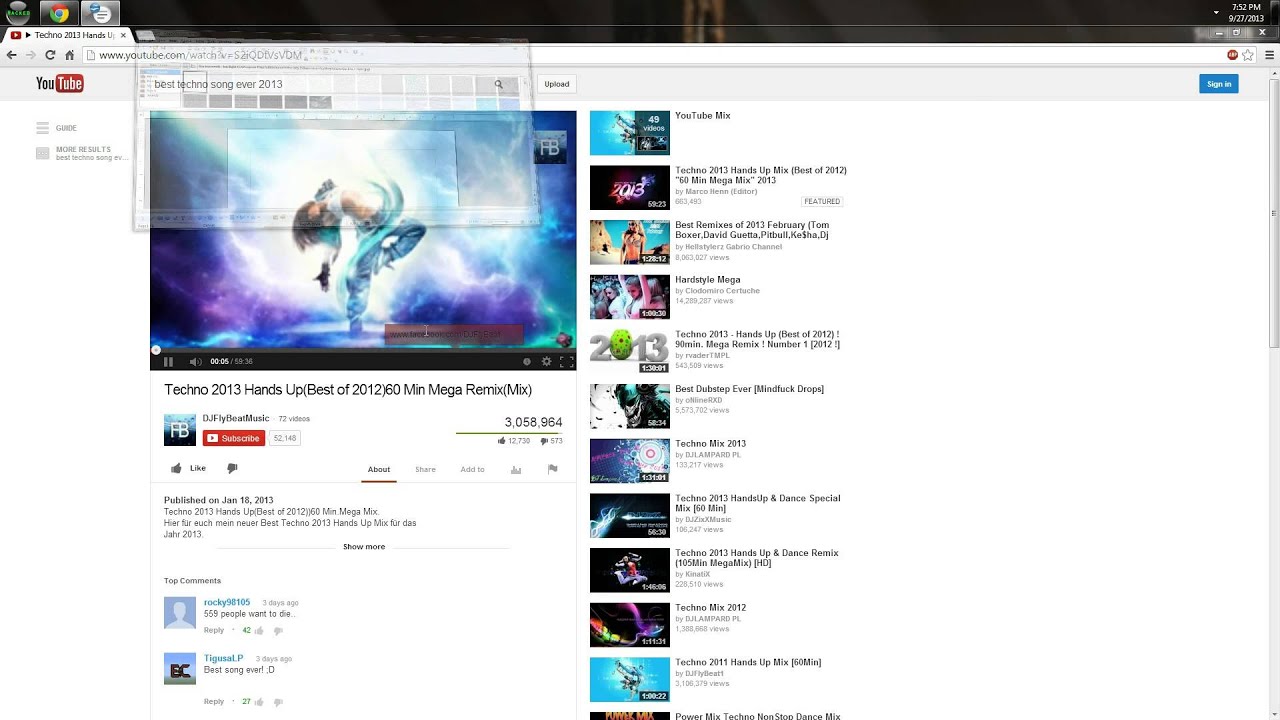Click the video progress bar
The height and width of the screenshot is (720, 1280).
363,350
